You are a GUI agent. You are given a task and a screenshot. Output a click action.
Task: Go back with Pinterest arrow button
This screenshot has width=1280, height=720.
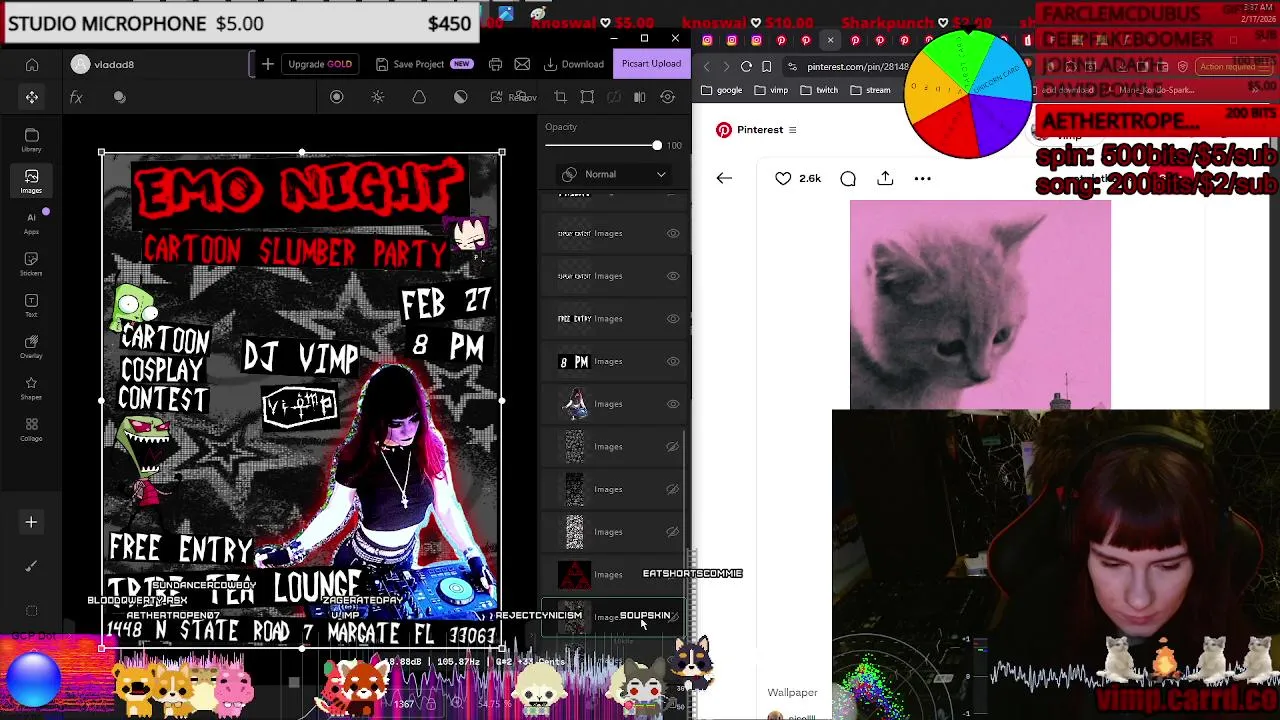(x=724, y=178)
